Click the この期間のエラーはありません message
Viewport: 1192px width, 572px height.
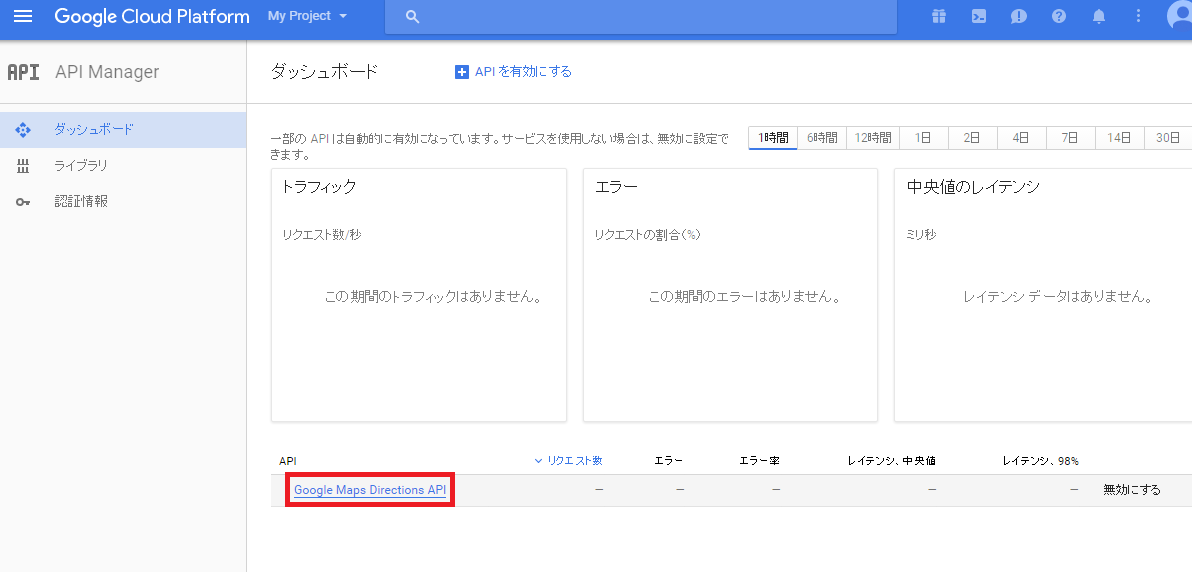pos(744,297)
